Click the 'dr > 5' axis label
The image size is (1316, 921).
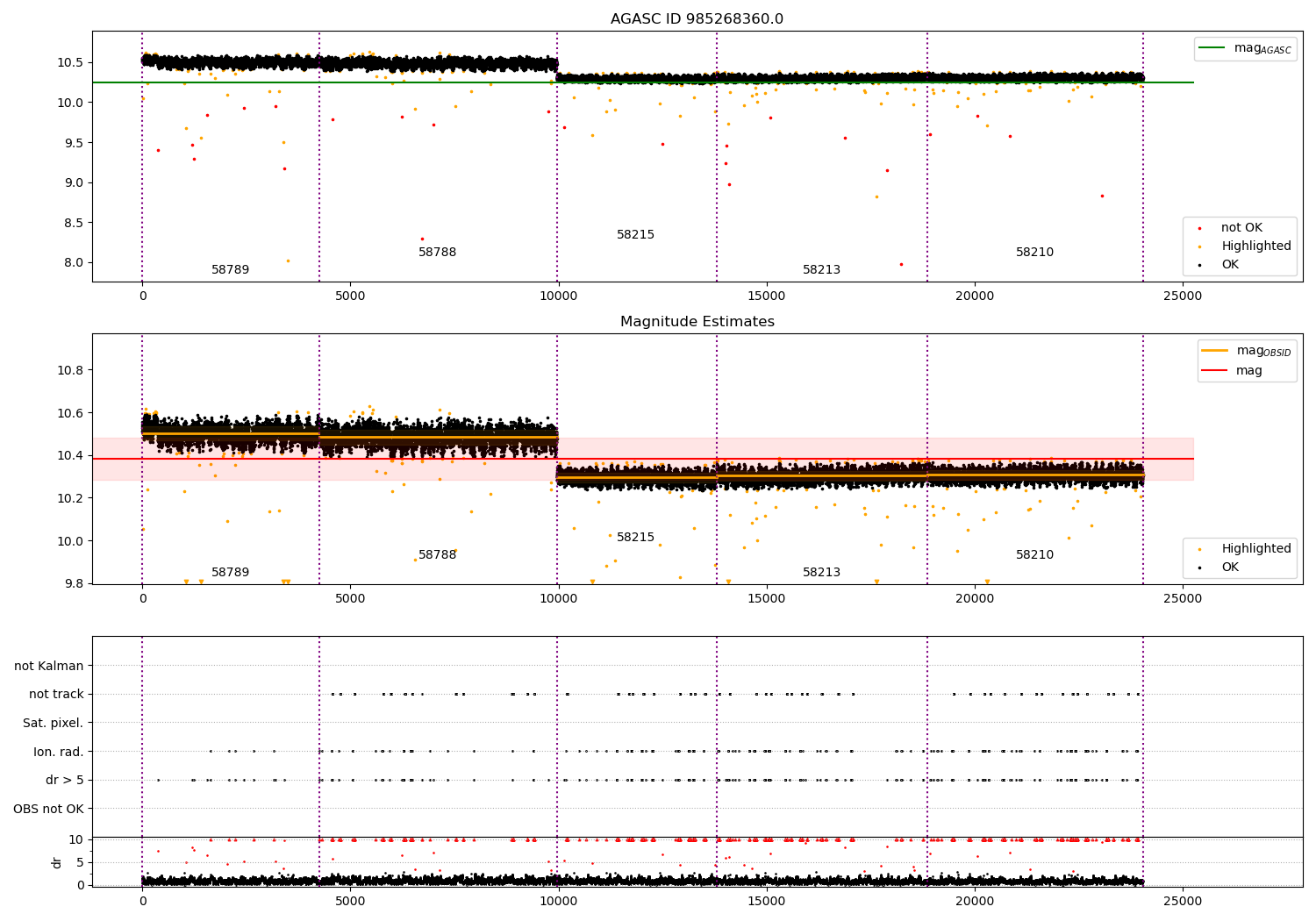click(x=65, y=781)
